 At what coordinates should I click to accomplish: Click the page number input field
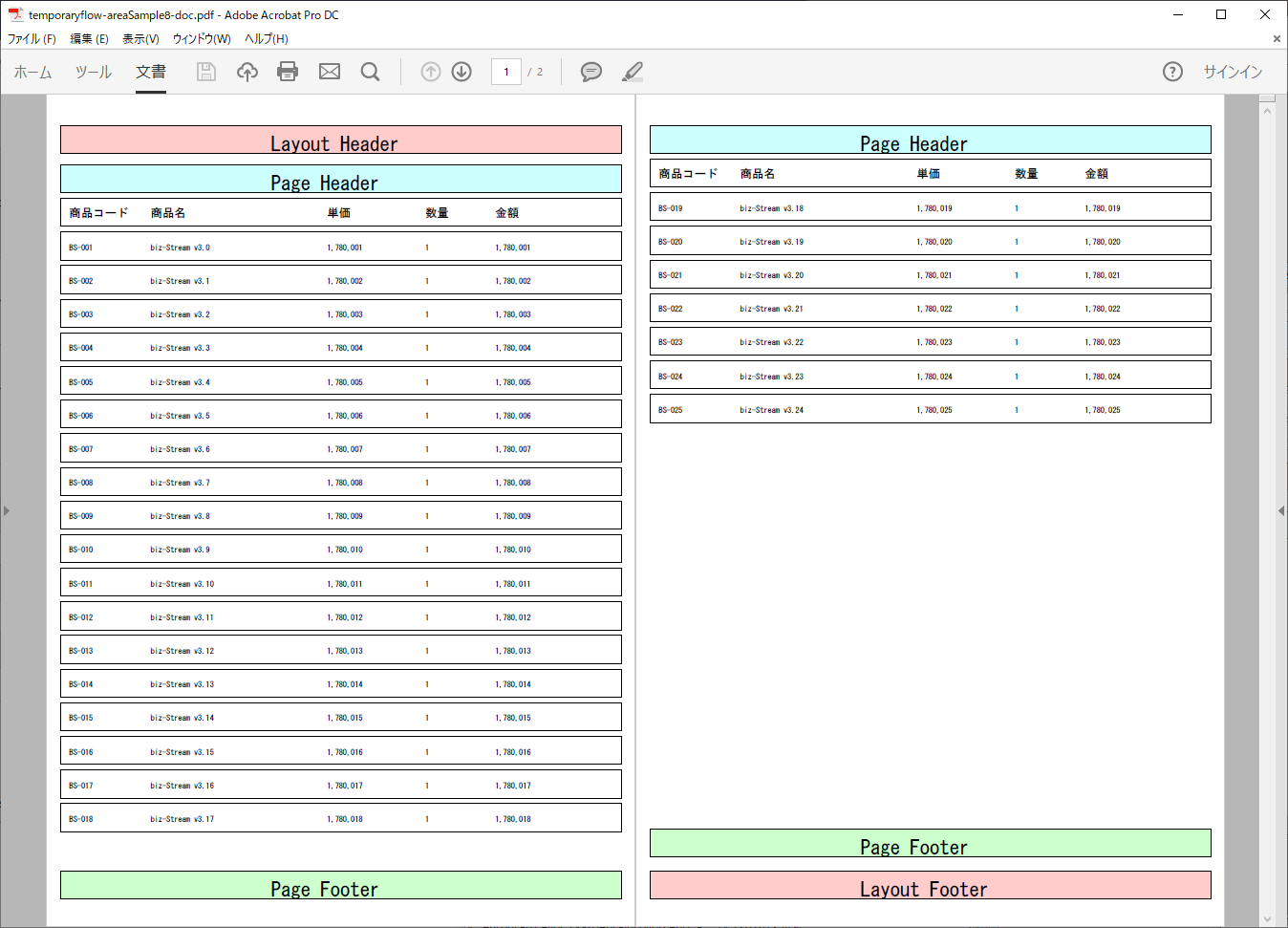click(x=506, y=72)
